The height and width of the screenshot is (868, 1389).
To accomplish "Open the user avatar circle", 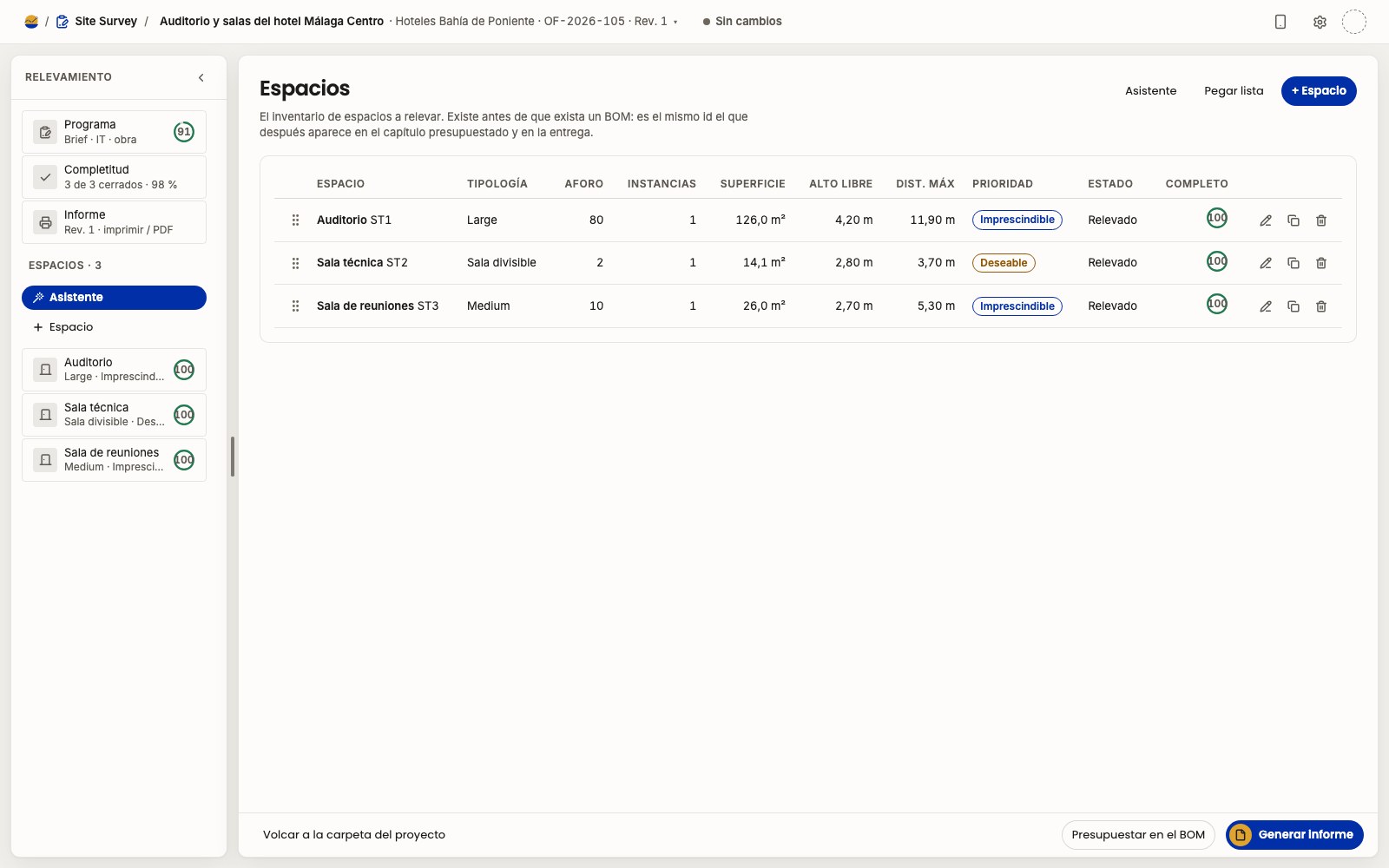I will (1354, 22).
